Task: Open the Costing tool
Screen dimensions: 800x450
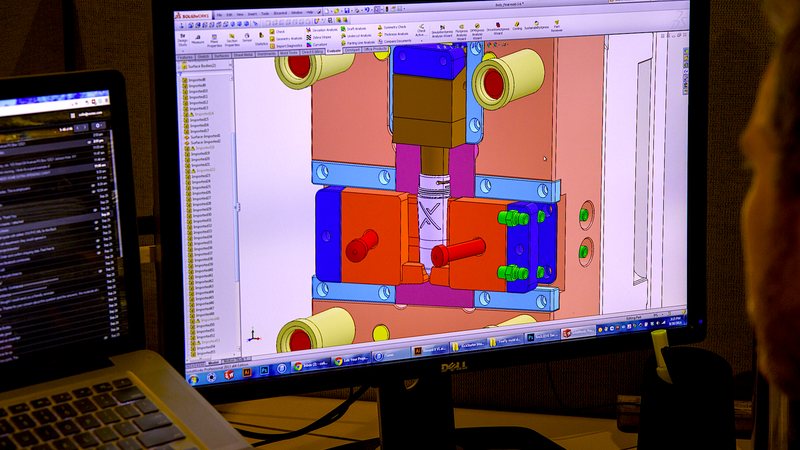Action: (517, 26)
